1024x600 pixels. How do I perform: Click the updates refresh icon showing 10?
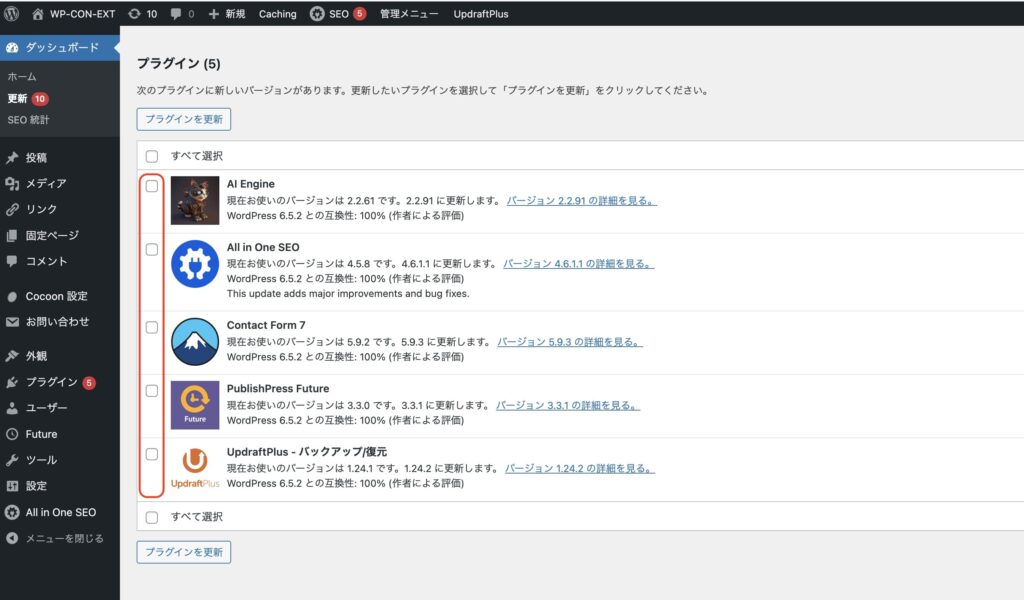coord(134,14)
